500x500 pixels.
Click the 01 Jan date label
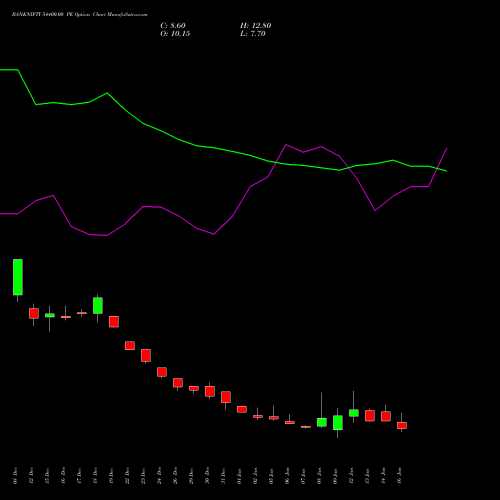(x=239, y=476)
